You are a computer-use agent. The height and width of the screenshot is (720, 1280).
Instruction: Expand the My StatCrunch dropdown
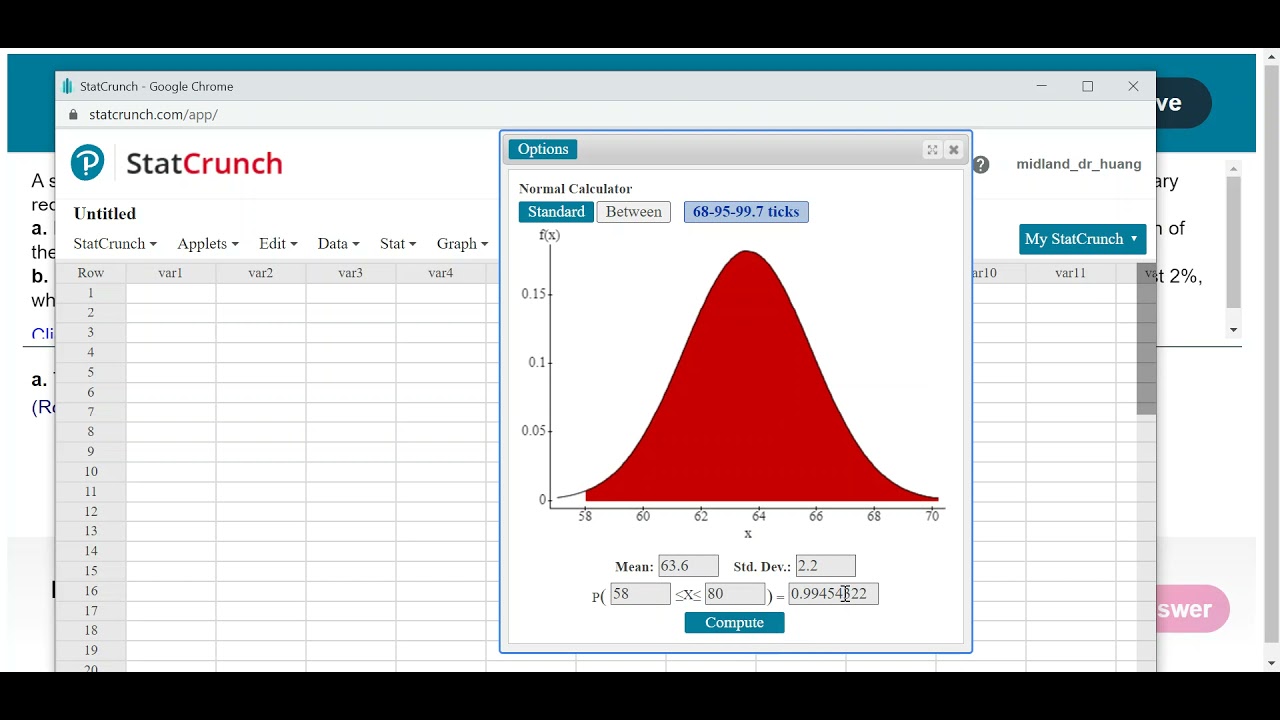tap(1082, 239)
